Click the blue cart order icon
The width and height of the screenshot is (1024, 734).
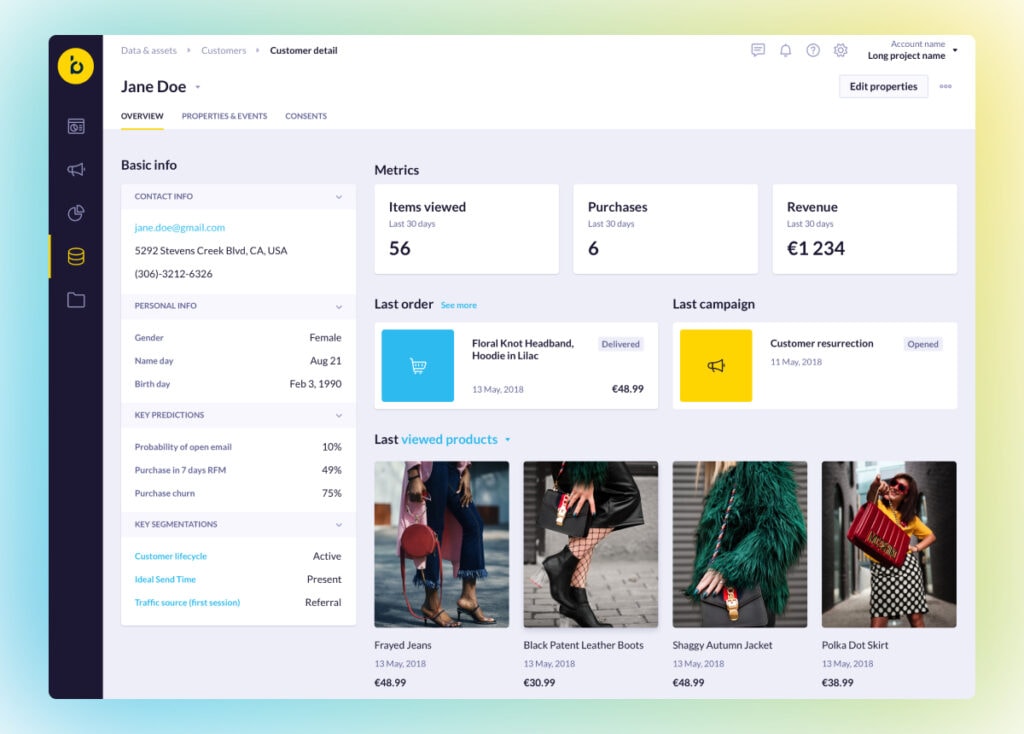417,366
